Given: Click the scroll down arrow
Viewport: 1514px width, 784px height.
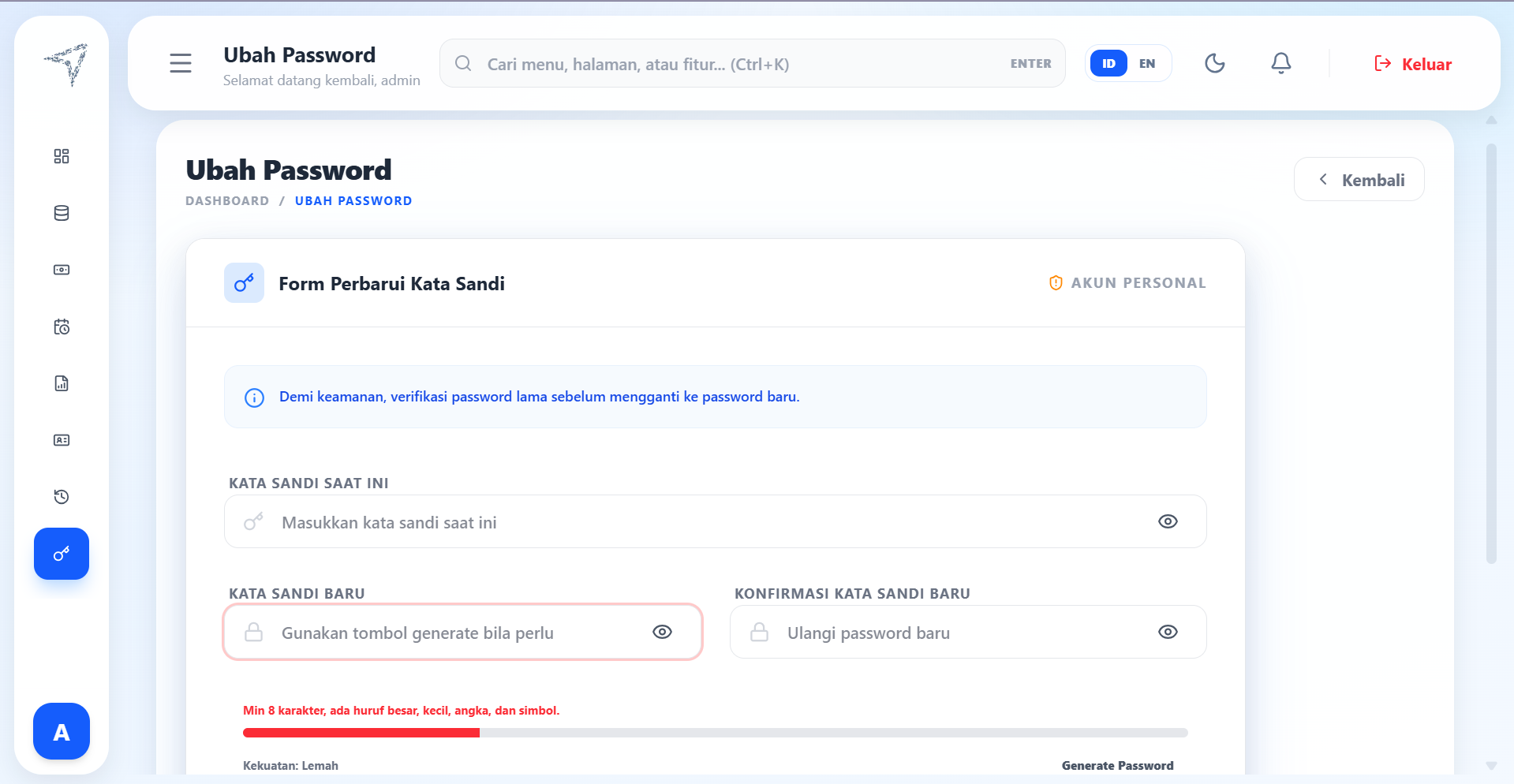Looking at the screenshot, I should [x=1491, y=765].
